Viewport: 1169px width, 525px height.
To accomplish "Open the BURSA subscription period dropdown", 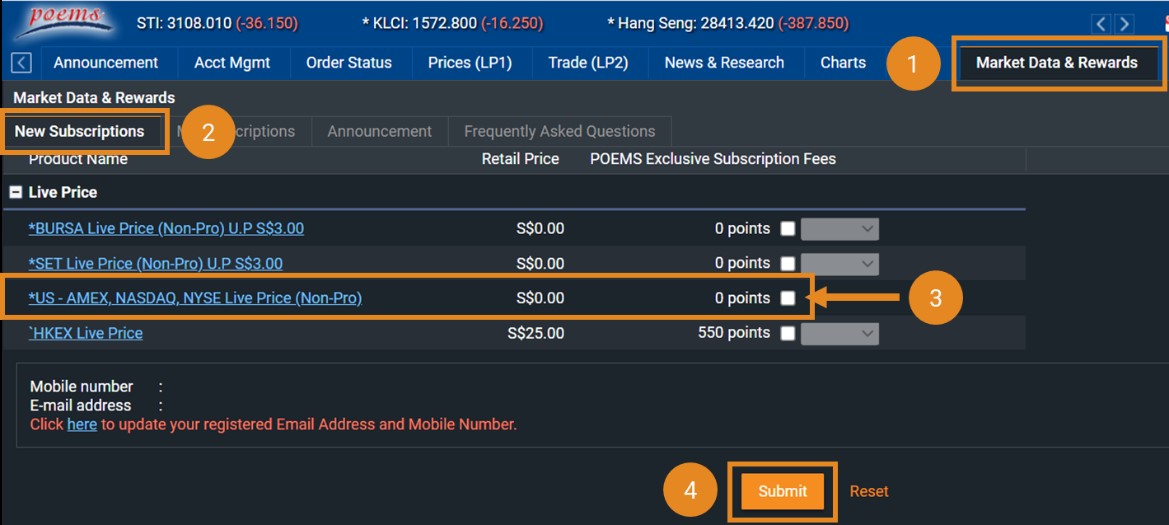I will [x=840, y=229].
